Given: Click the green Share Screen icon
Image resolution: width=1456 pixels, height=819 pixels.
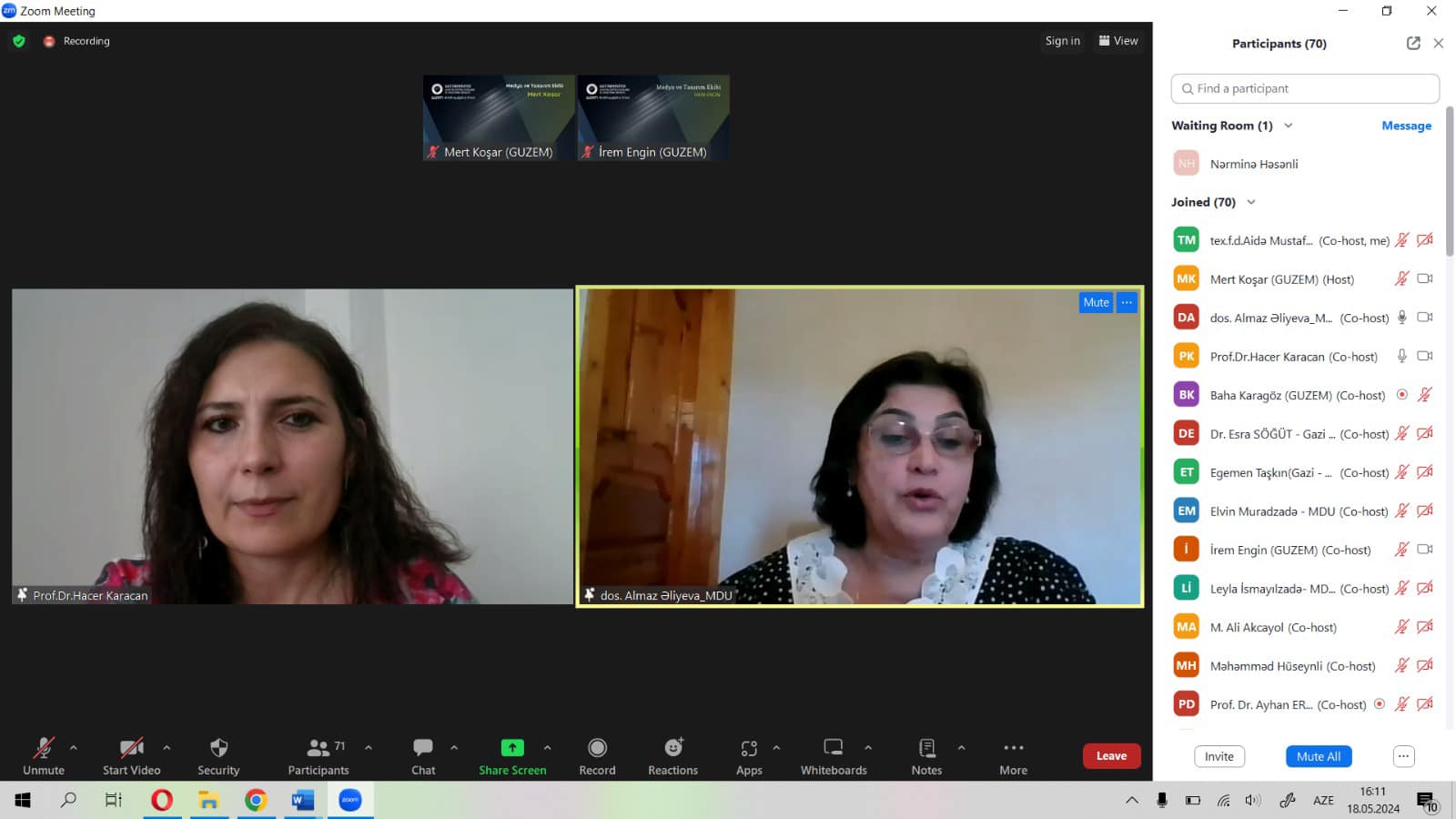Looking at the screenshot, I should (x=512, y=748).
